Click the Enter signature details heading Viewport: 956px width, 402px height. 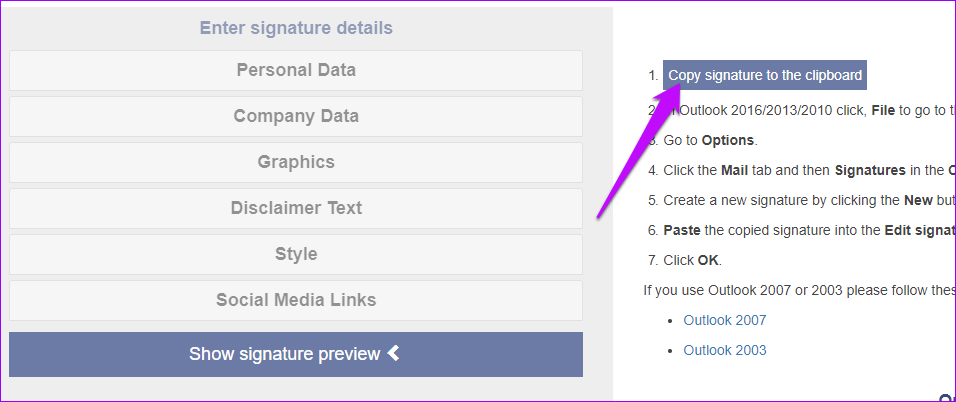tap(296, 28)
